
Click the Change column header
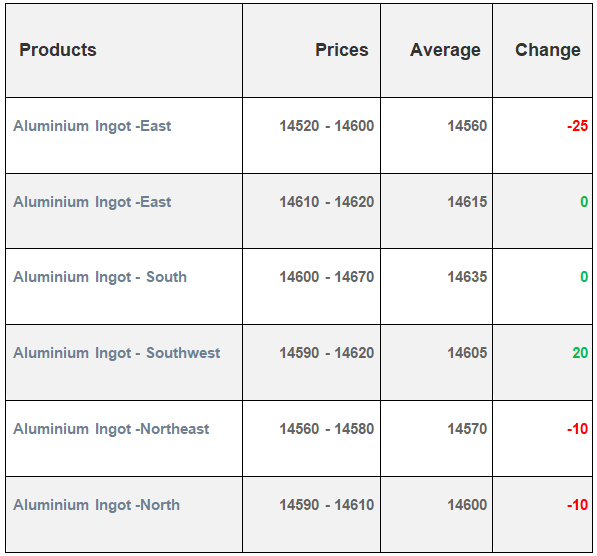[x=548, y=50]
